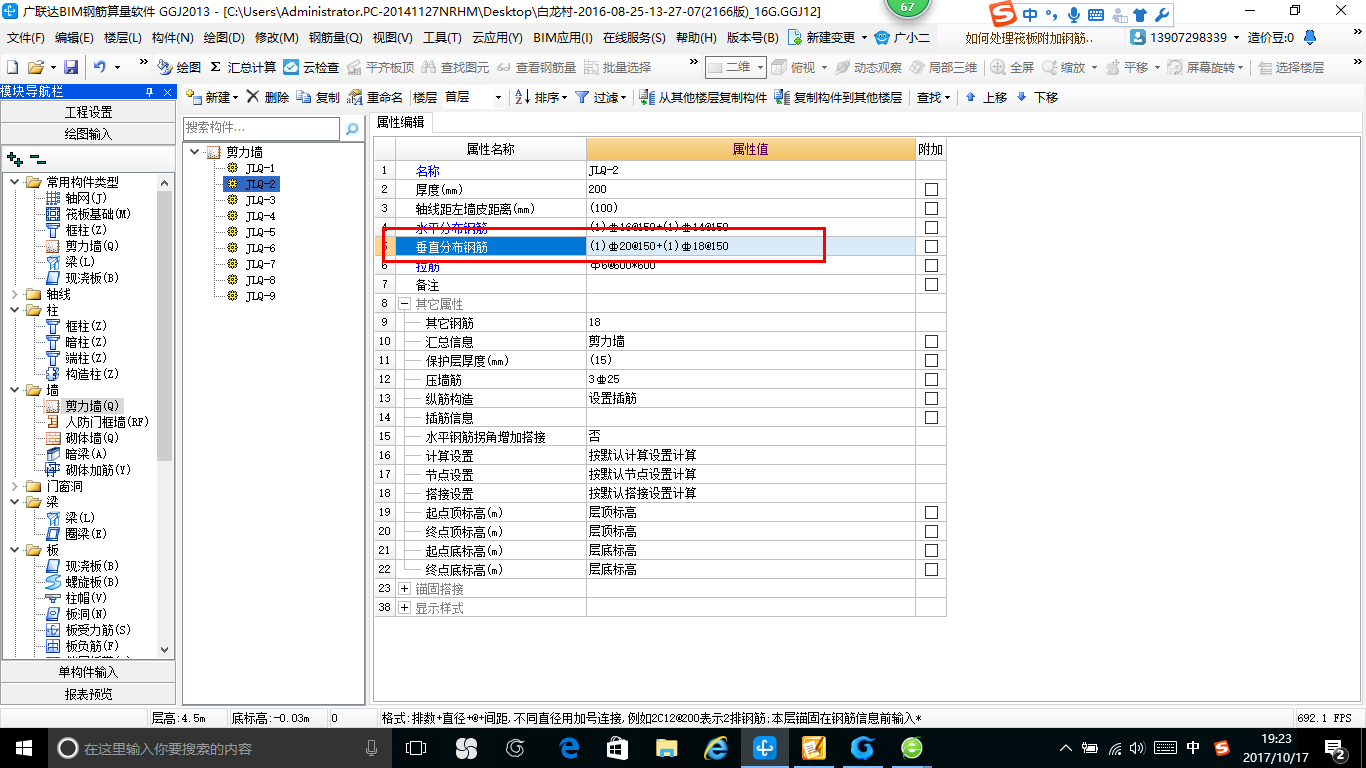Open notification center in taskbar
This screenshot has width=1366, height=768.
pyautogui.click(x=1335, y=748)
